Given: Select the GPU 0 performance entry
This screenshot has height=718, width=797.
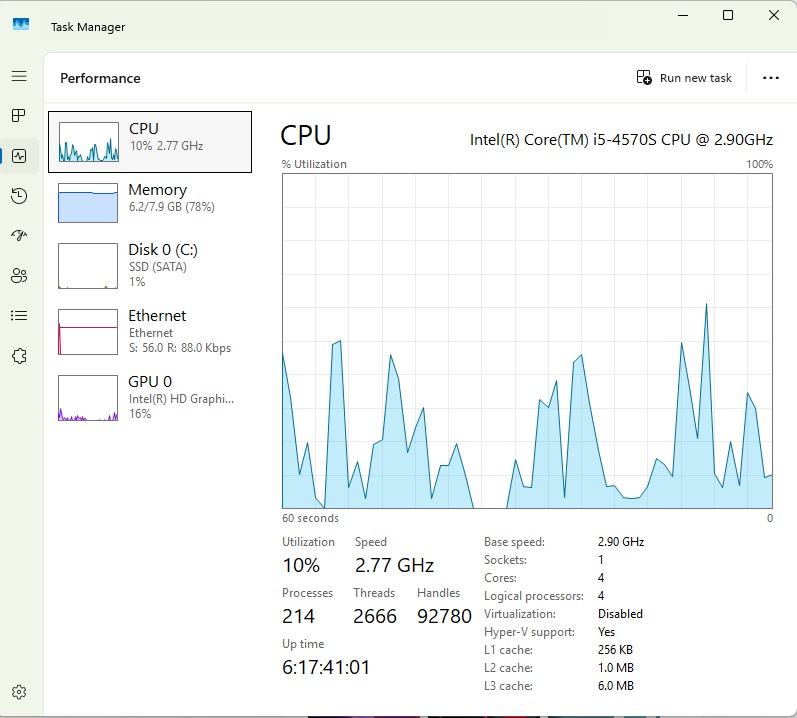Looking at the screenshot, I should pyautogui.click(x=150, y=398).
